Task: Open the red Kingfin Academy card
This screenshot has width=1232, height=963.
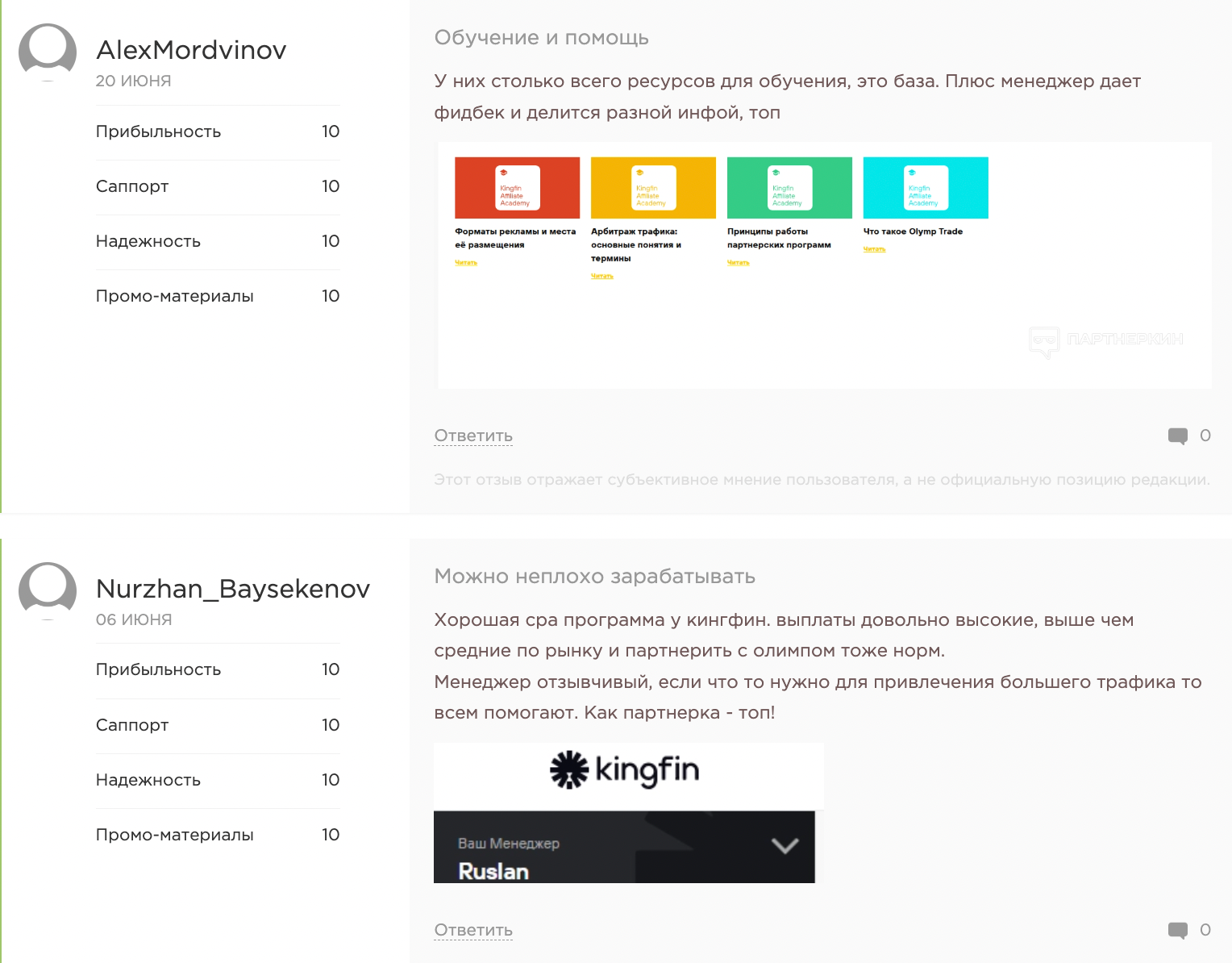Action: 517,188
